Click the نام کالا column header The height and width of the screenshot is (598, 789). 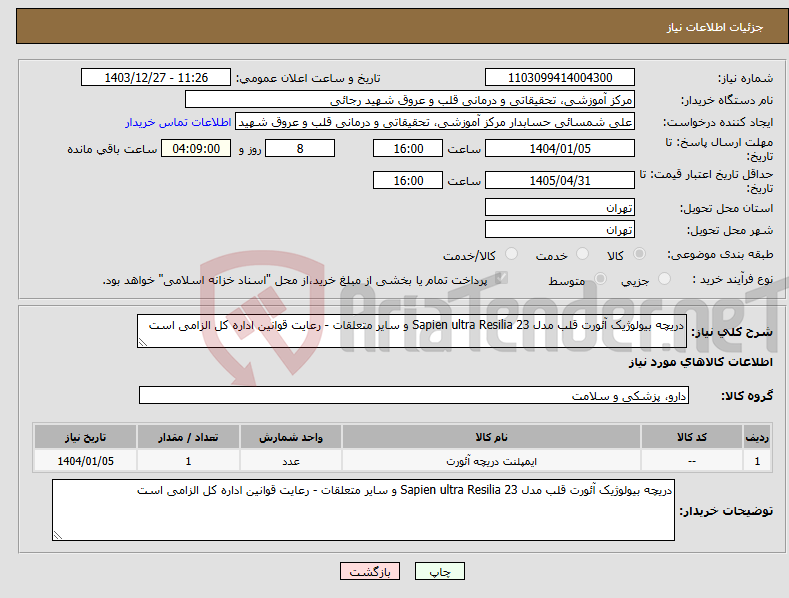click(491, 437)
